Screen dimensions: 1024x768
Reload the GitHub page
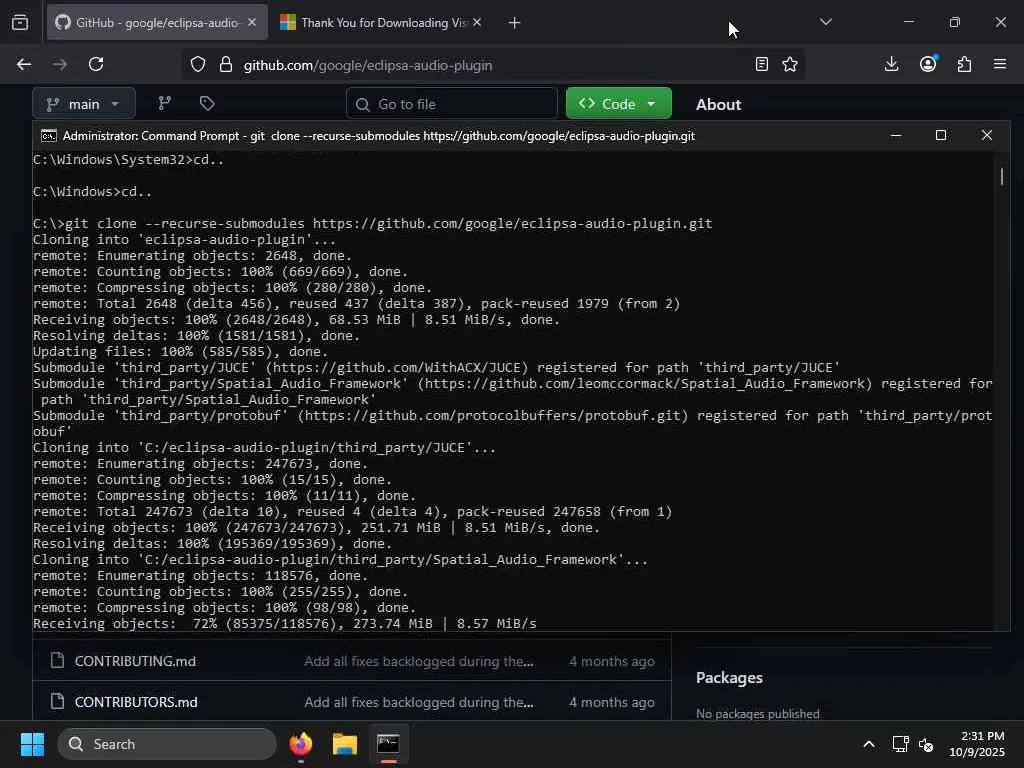96,64
